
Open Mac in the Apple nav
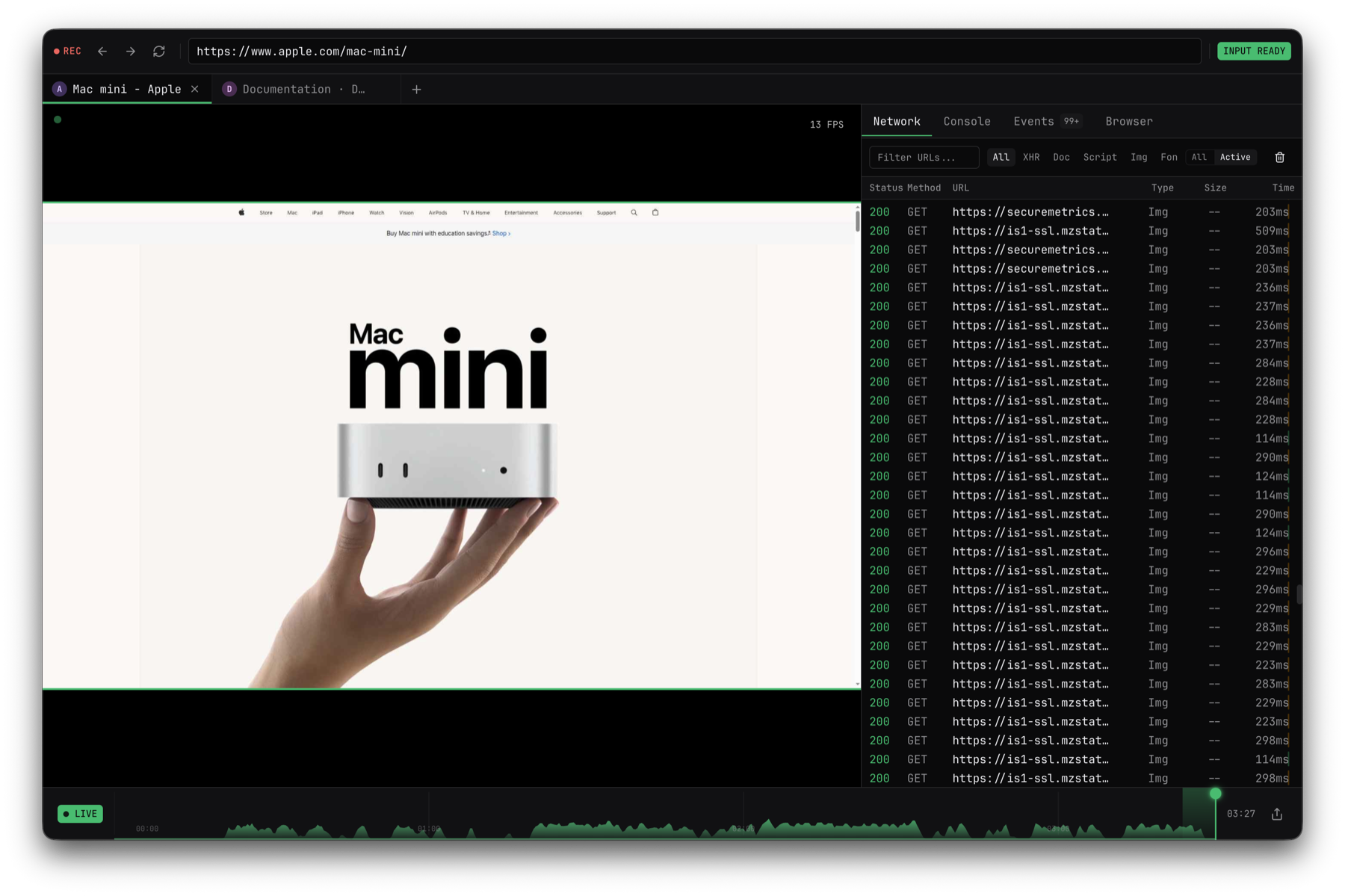pos(292,212)
